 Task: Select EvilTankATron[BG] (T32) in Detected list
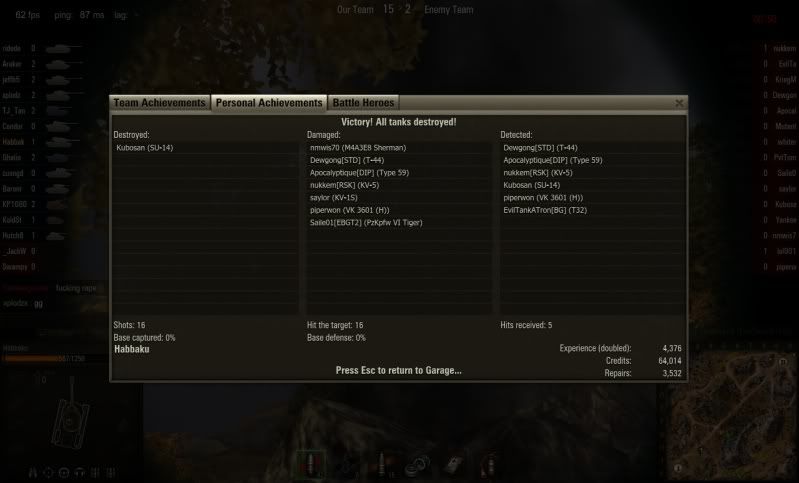[x=545, y=210]
